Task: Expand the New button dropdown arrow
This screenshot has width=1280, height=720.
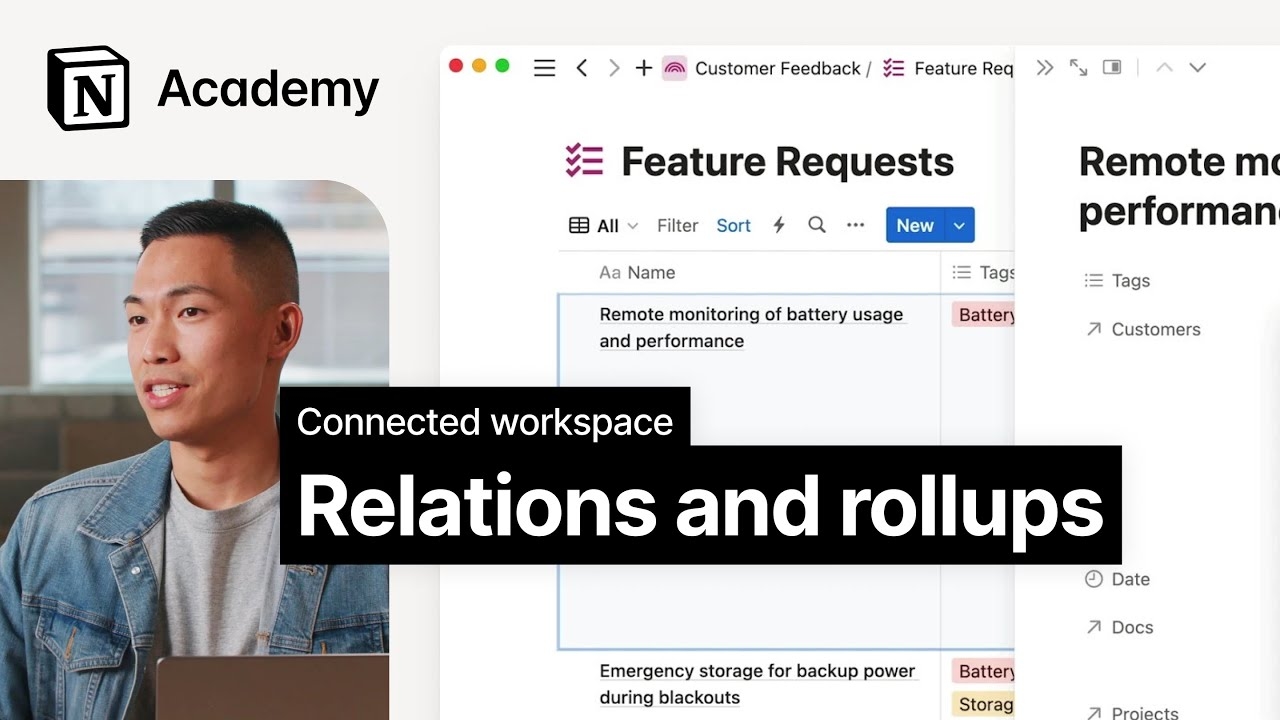Action: (959, 226)
